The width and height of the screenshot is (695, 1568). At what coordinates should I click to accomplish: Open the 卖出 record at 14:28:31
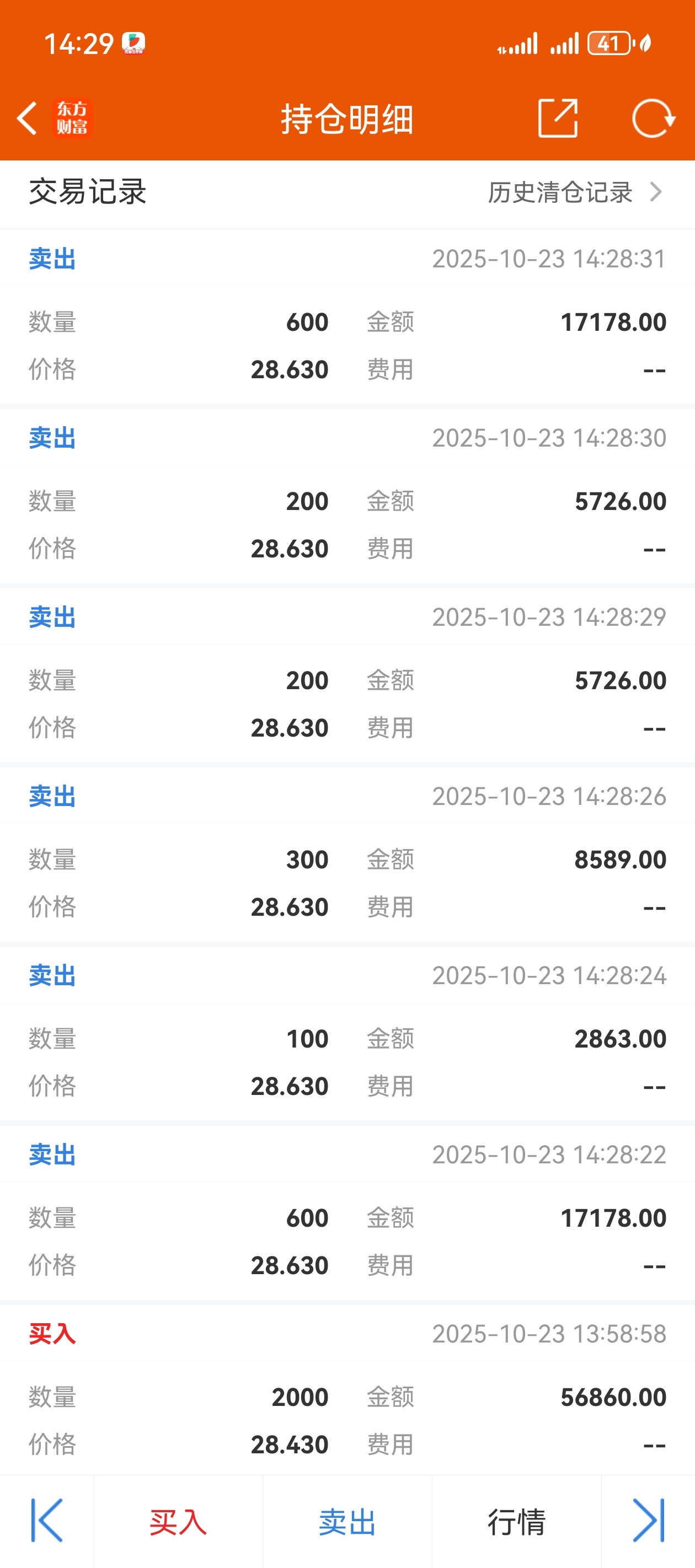pyautogui.click(x=347, y=316)
